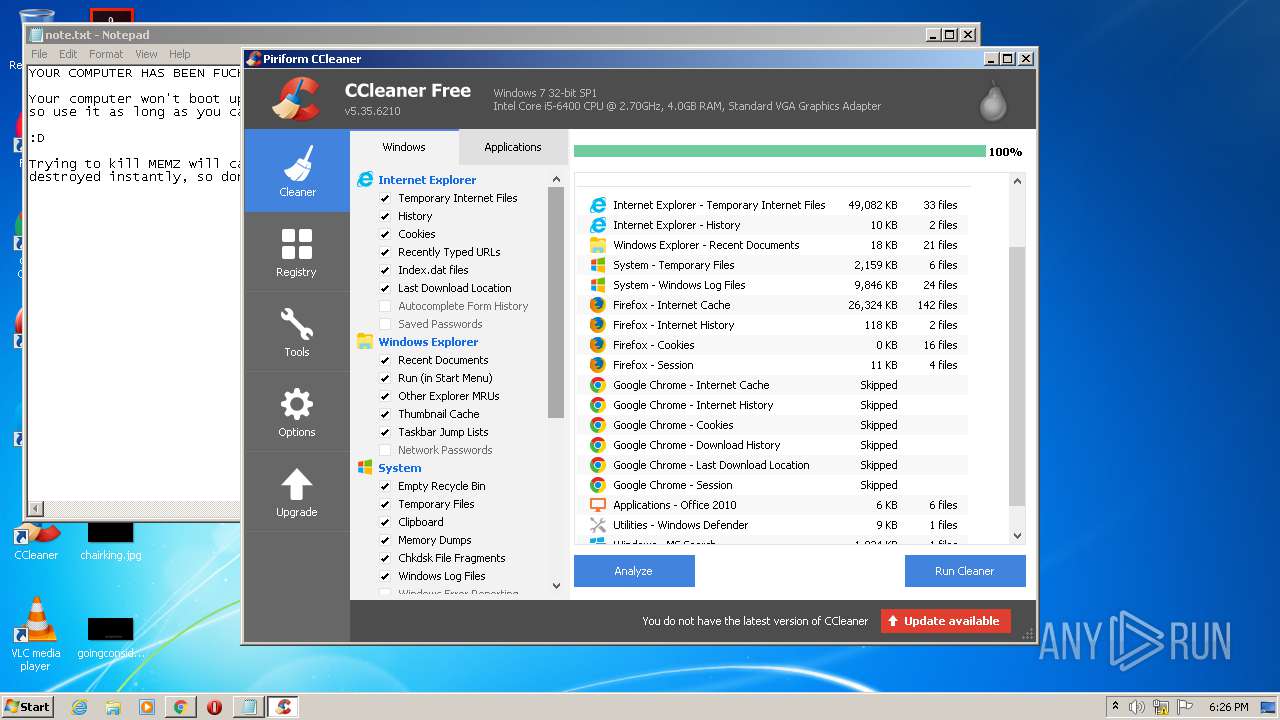
Task: Open Google Chrome from taskbar
Action: [x=180, y=707]
